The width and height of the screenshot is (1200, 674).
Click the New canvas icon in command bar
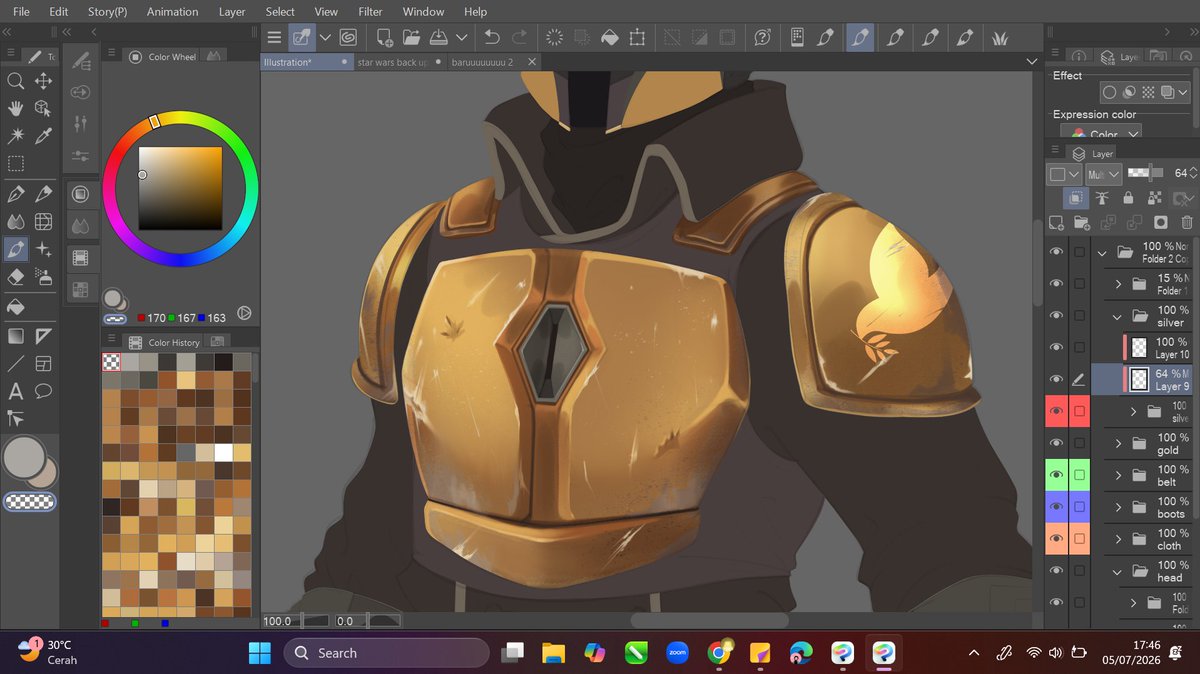pyautogui.click(x=384, y=38)
